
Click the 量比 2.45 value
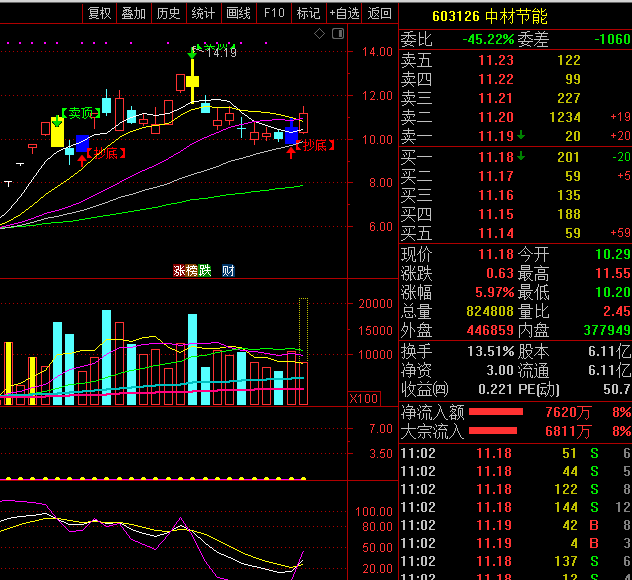617,311
